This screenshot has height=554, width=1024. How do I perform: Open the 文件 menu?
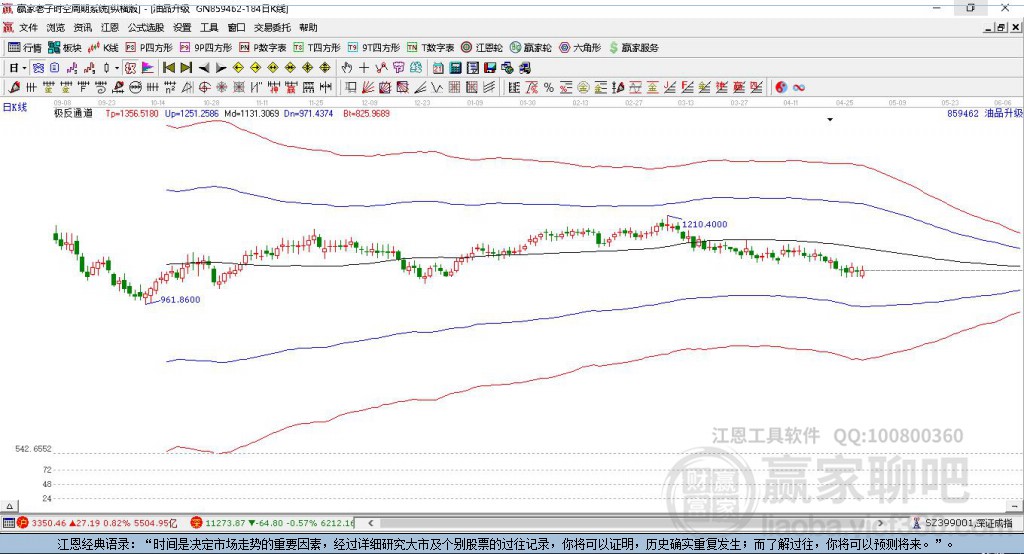click(28, 27)
